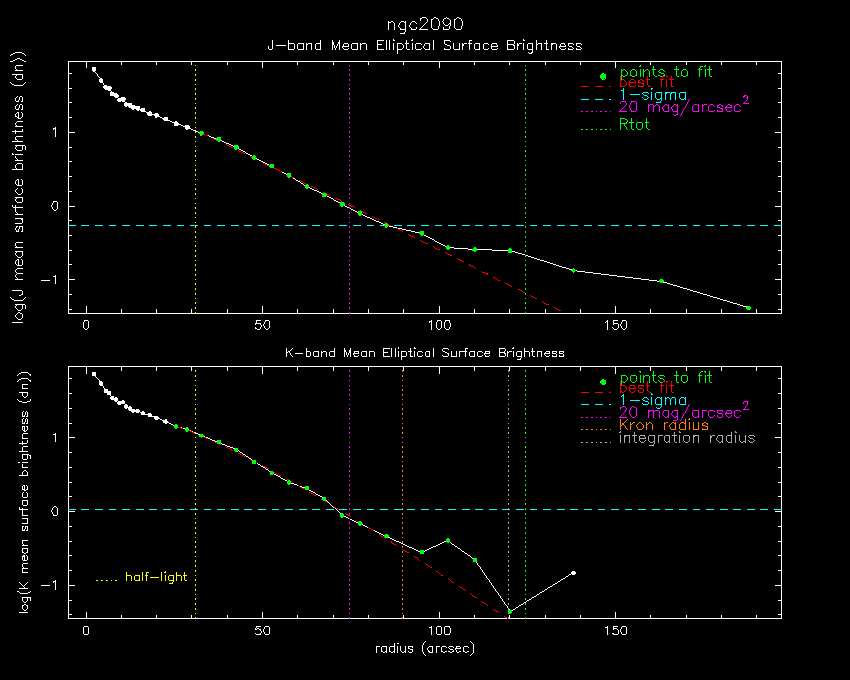Click the orange Kron radius vertical line

tap(402, 500)
